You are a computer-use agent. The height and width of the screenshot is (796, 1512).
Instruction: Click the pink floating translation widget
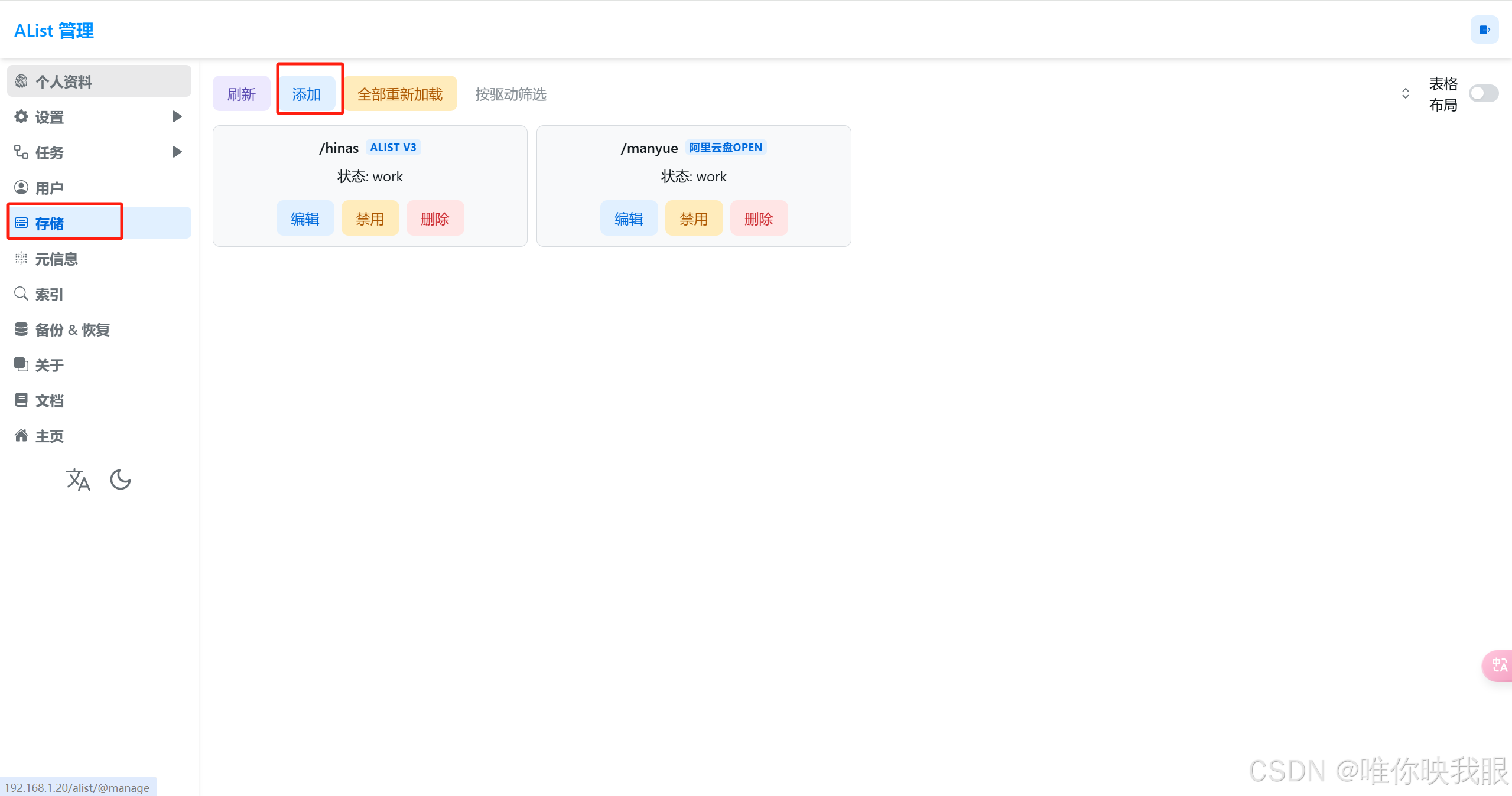1499,665
